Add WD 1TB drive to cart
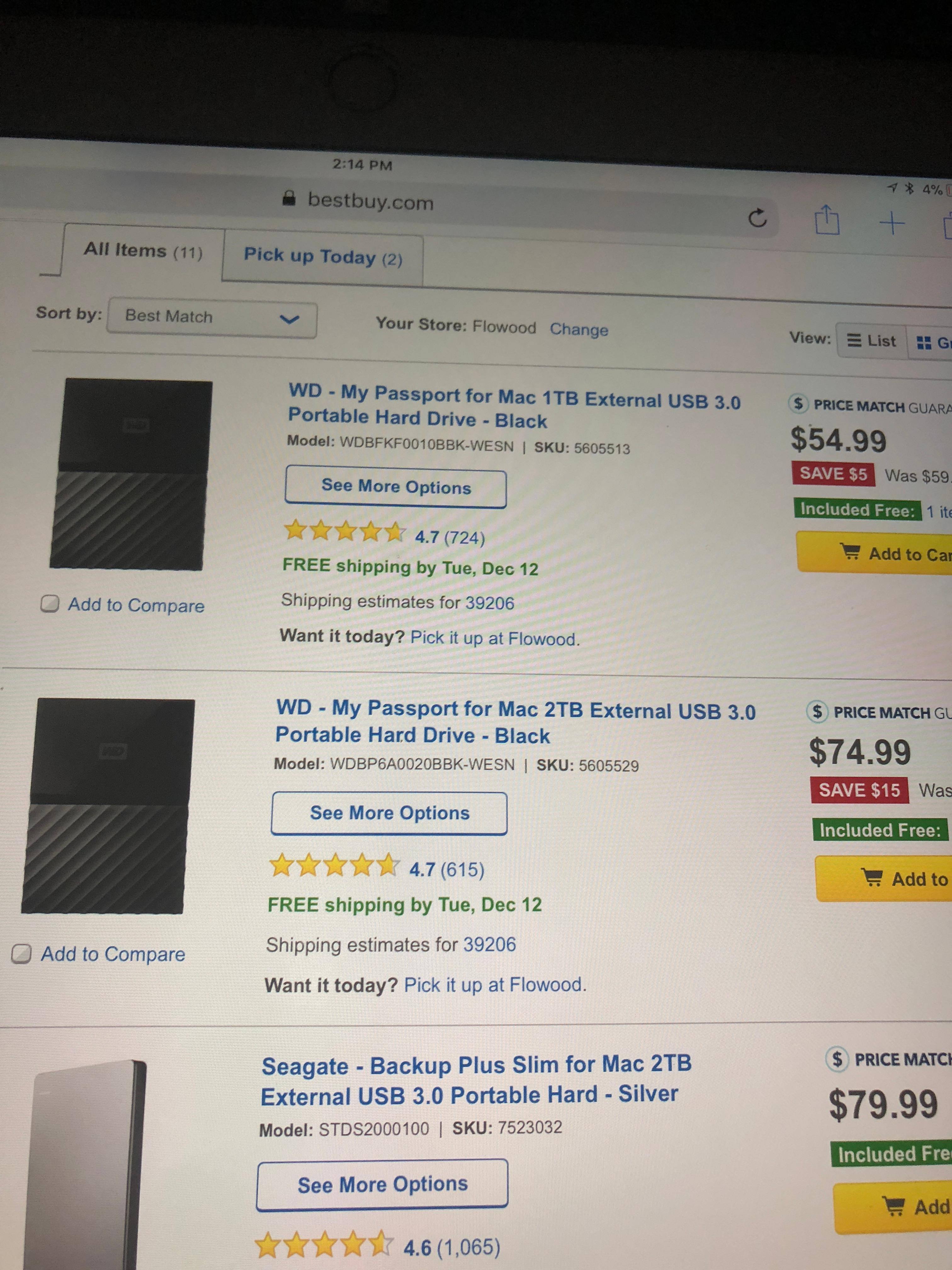 [884, 553]
